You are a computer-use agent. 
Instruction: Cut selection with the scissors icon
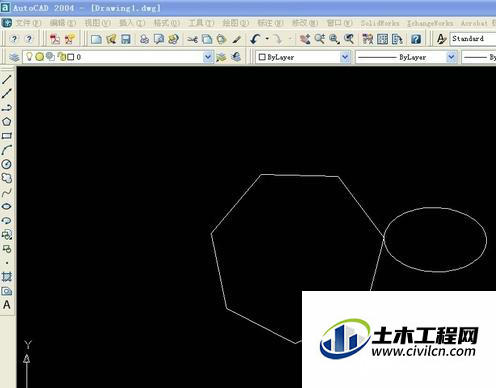coord(192,39)
